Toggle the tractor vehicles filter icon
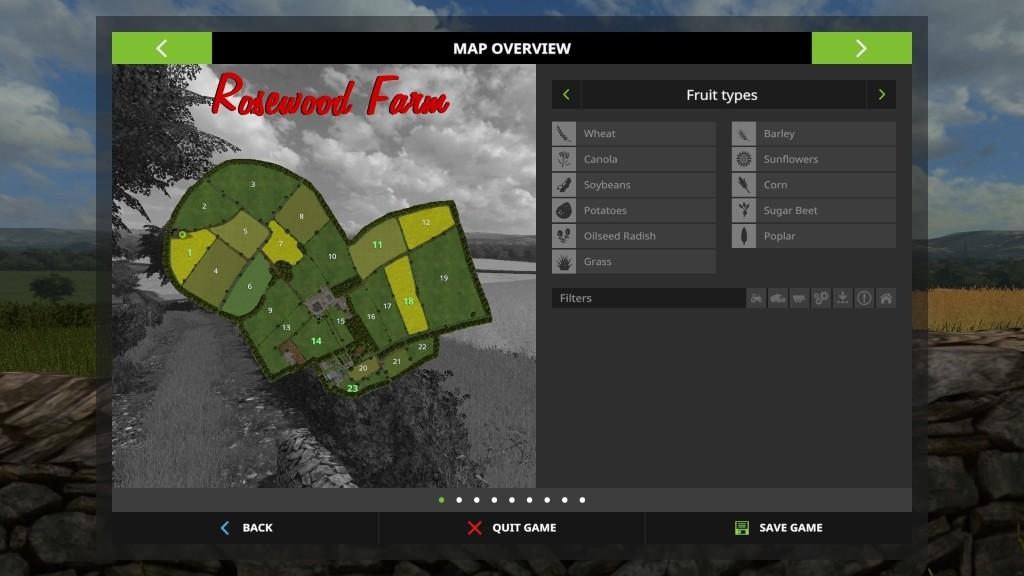Screen dimensions: 1024x576 click(x=756, y=298)
